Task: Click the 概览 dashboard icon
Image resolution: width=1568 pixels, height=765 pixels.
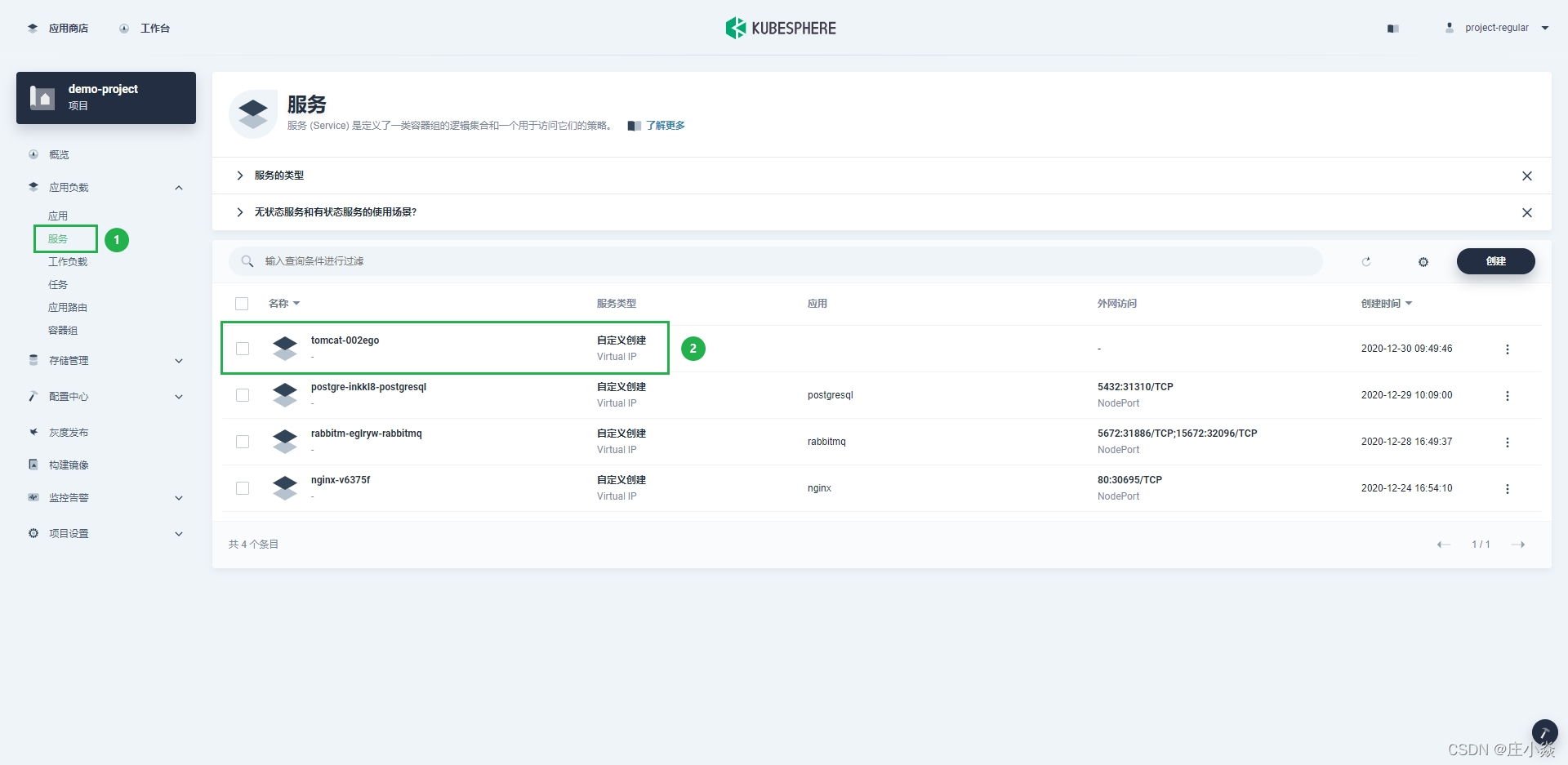Action: pos(33,154)
